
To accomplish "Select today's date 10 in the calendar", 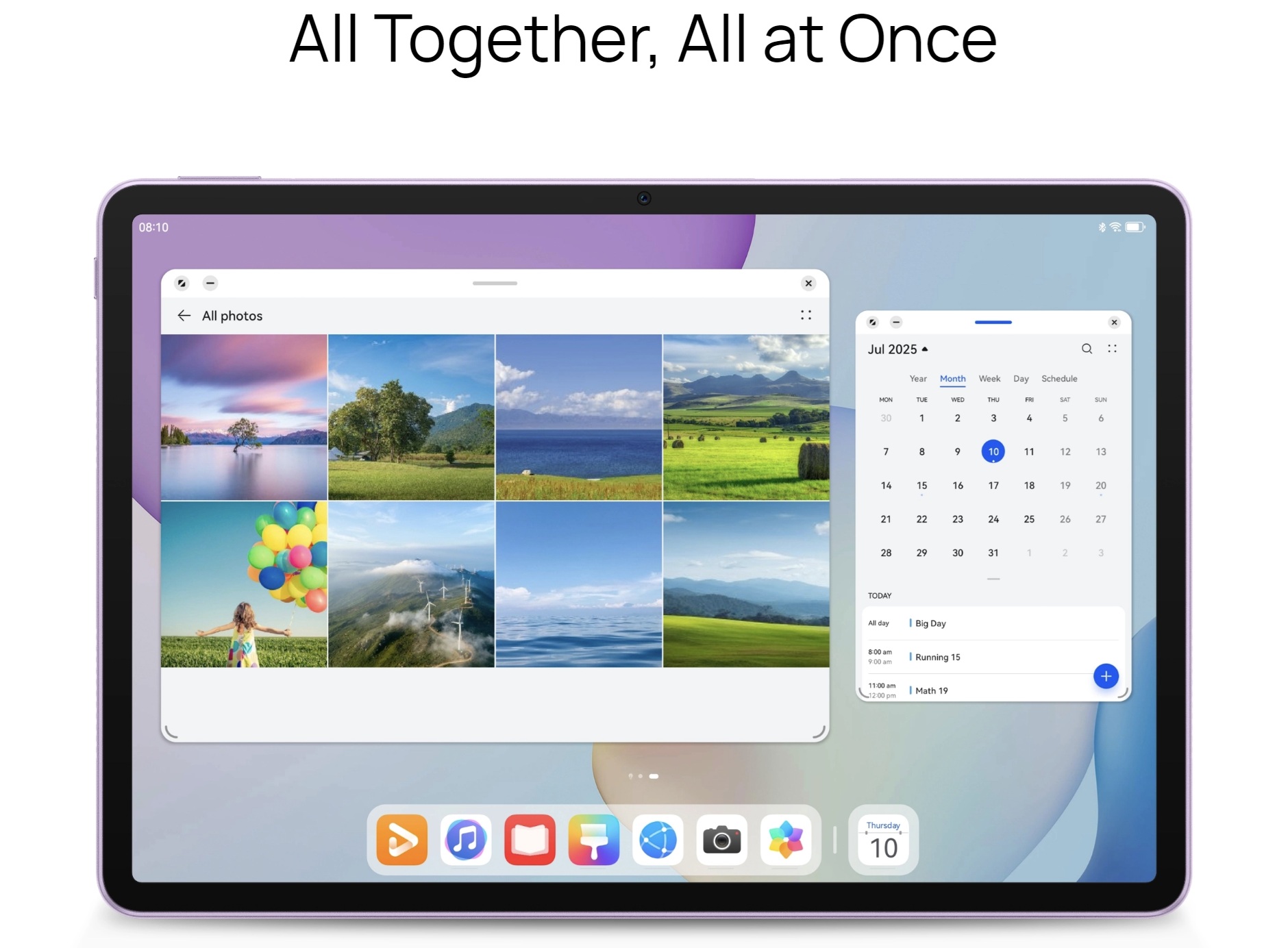I will [x=993, y=451].
